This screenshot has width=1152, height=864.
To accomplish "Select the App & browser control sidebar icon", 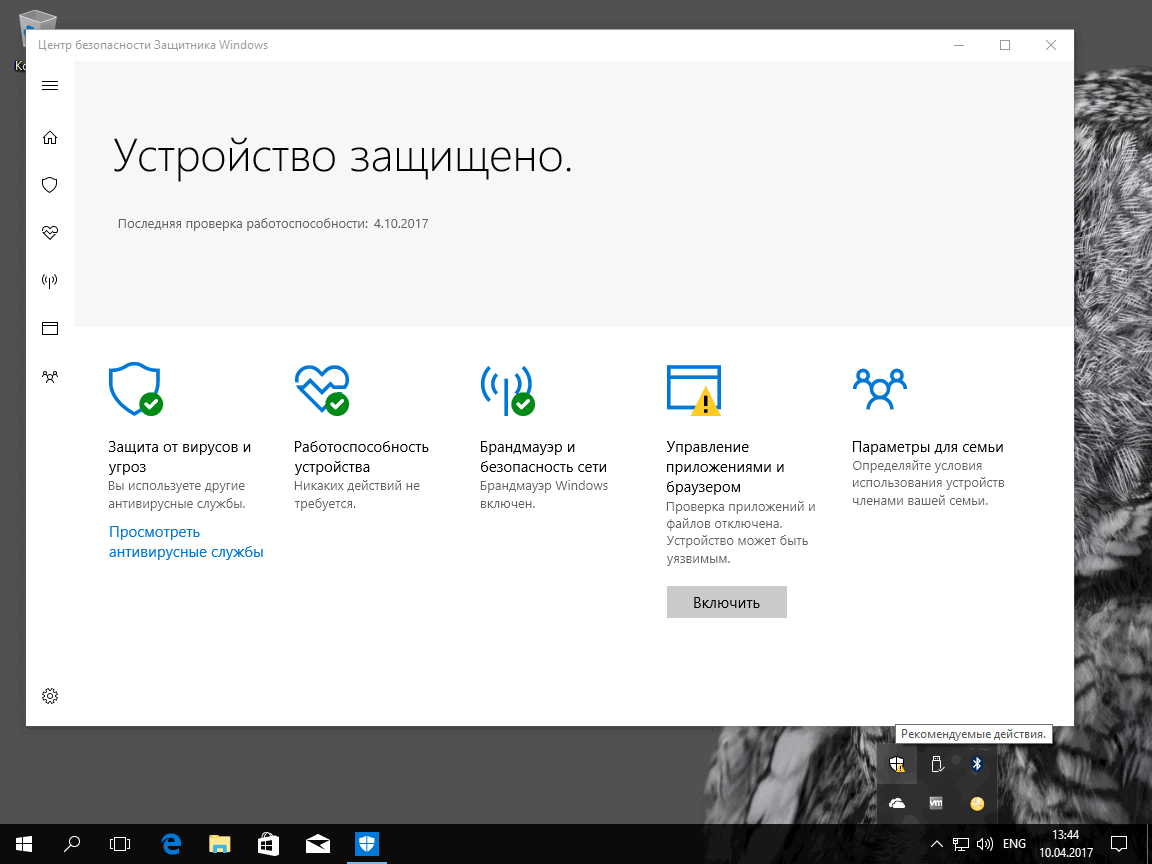I will pyautogui.click(x=50, y=328).
